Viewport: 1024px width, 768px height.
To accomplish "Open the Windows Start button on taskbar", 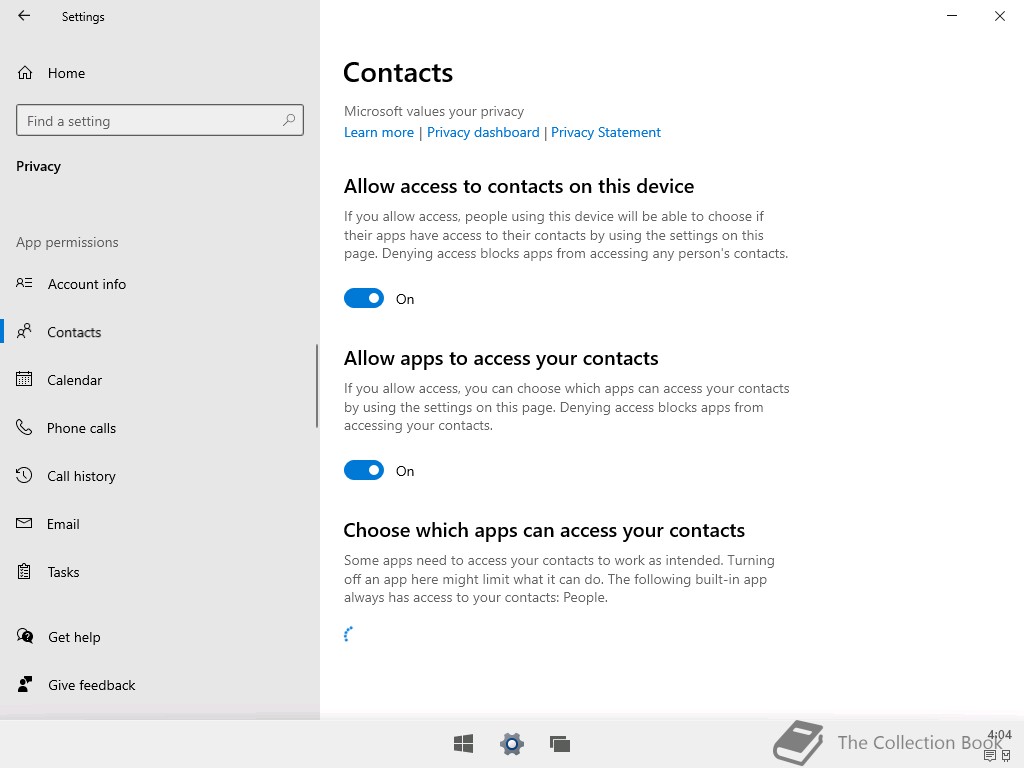I will (x=464, y=744).
